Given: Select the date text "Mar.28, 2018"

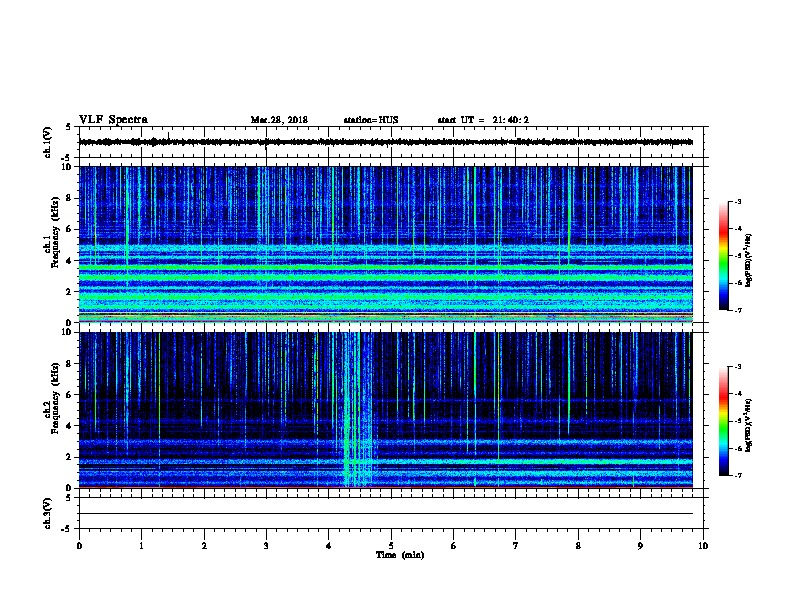Looking at the screenshot, I should [x=279, y=120].
